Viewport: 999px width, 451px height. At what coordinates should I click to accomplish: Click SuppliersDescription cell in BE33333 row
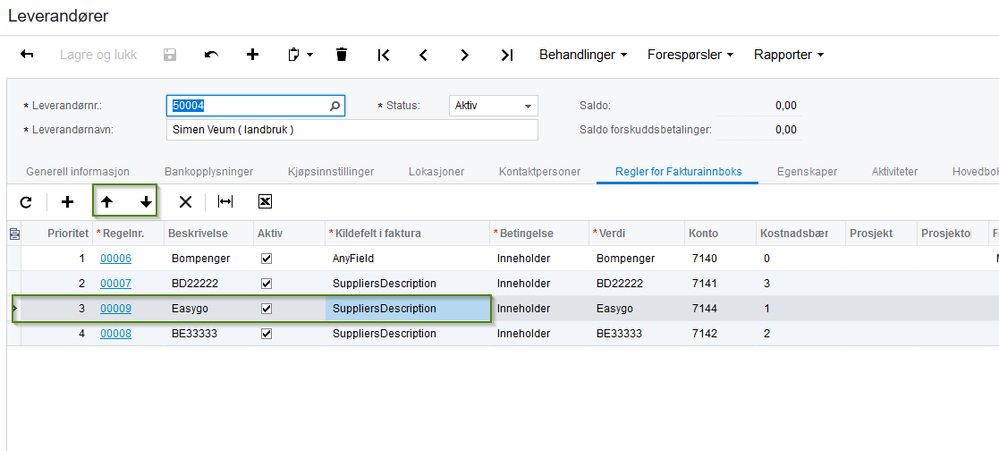tap(407, 333)
